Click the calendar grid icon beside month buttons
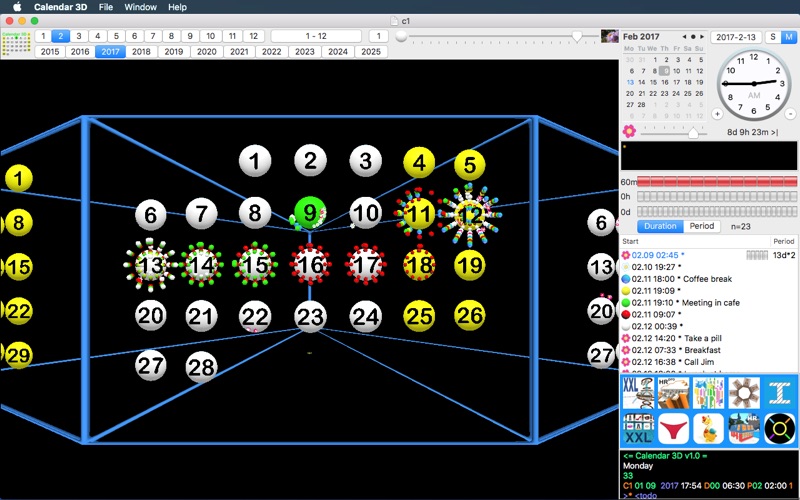This screenshot has width=800, height=500. 16,44
